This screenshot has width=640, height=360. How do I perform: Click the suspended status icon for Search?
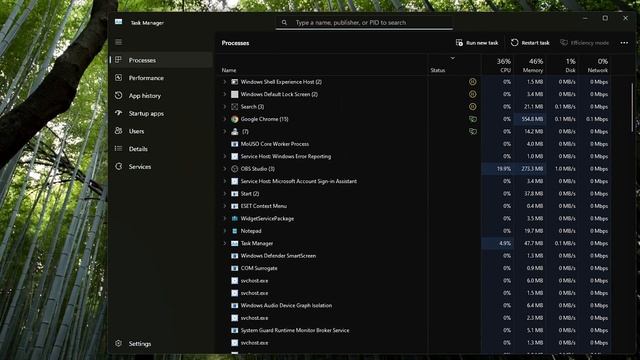pyautogui.click(x=473, y=107)
